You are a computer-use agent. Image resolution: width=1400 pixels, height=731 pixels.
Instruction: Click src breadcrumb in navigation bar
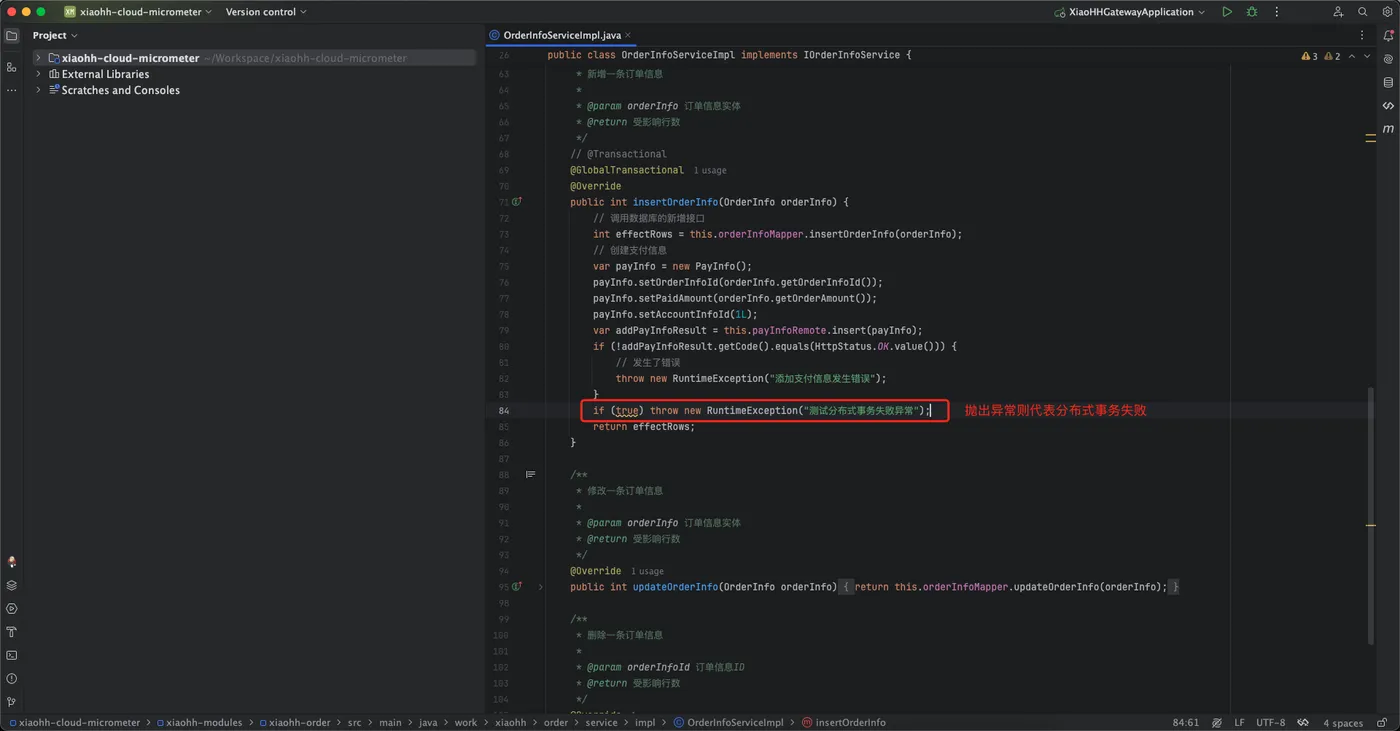[354, 722]
